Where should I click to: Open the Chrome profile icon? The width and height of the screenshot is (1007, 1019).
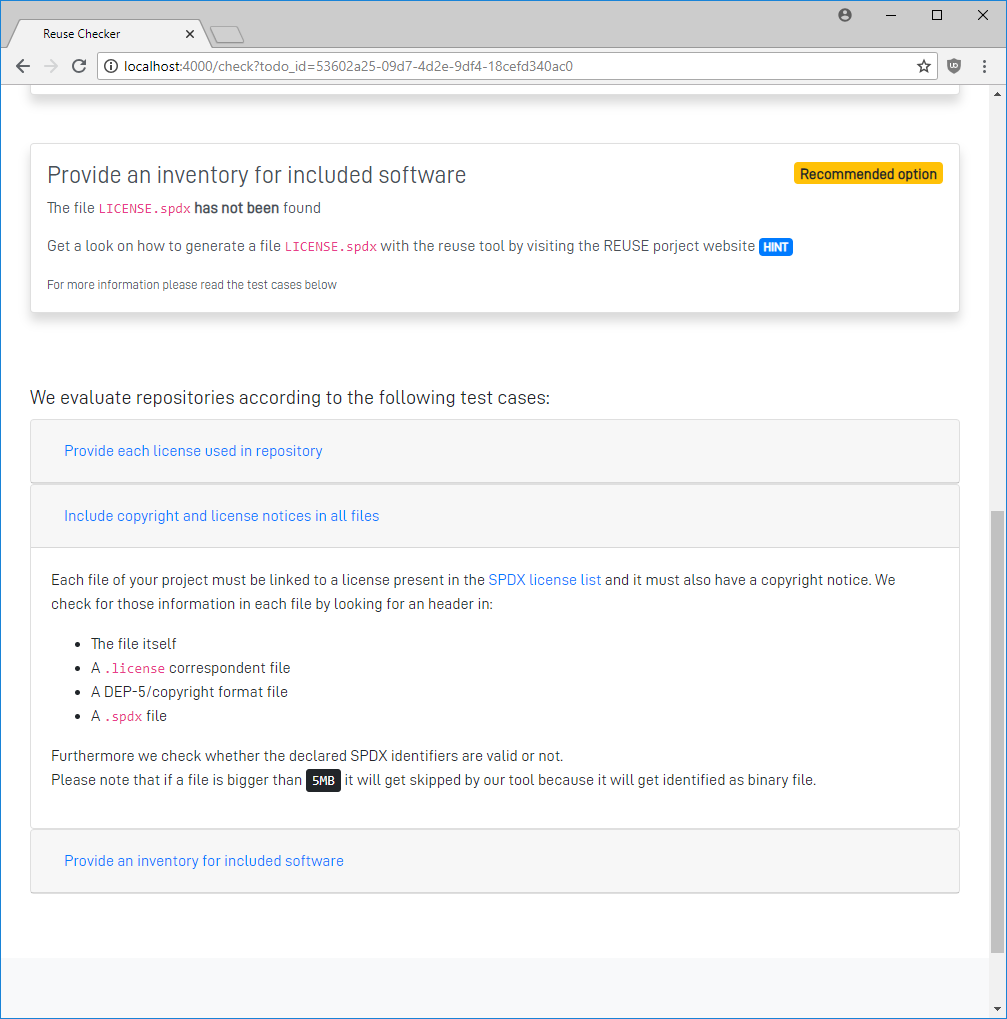(x=845, y=15)
